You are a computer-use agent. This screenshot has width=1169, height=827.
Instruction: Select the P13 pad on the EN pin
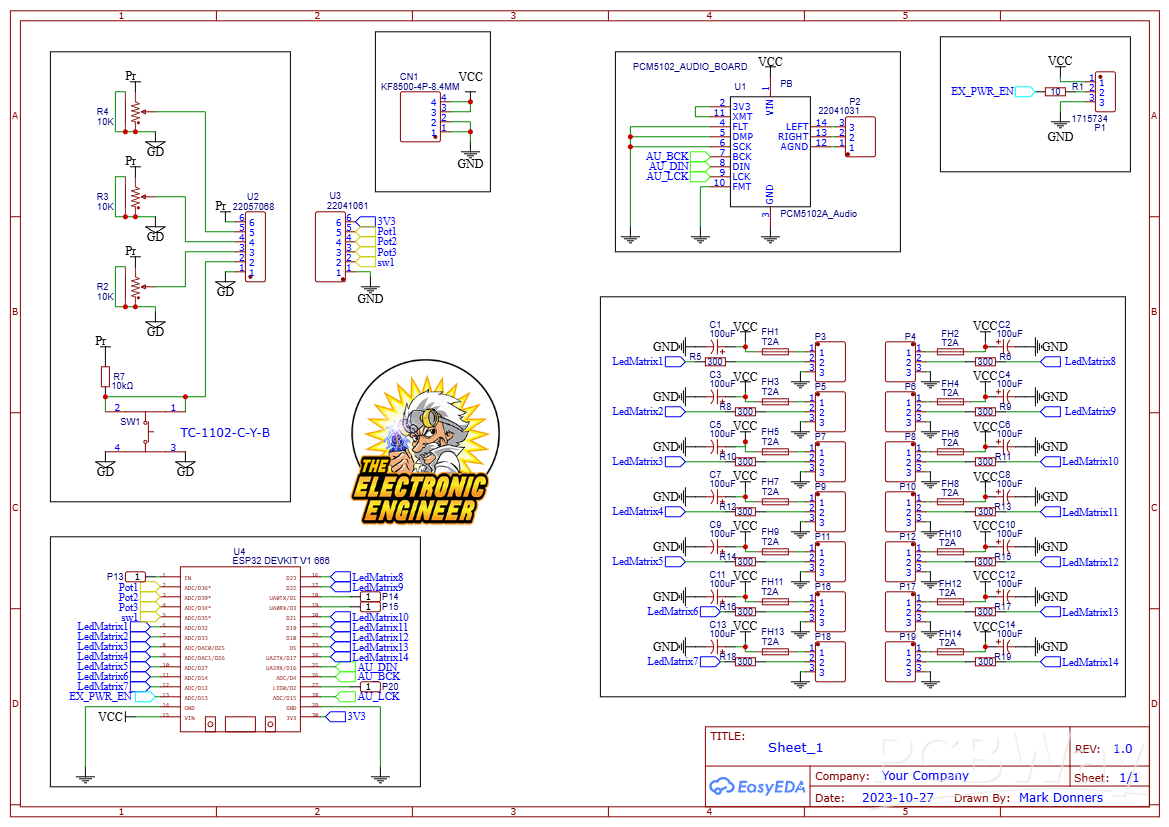pos(136,576)
